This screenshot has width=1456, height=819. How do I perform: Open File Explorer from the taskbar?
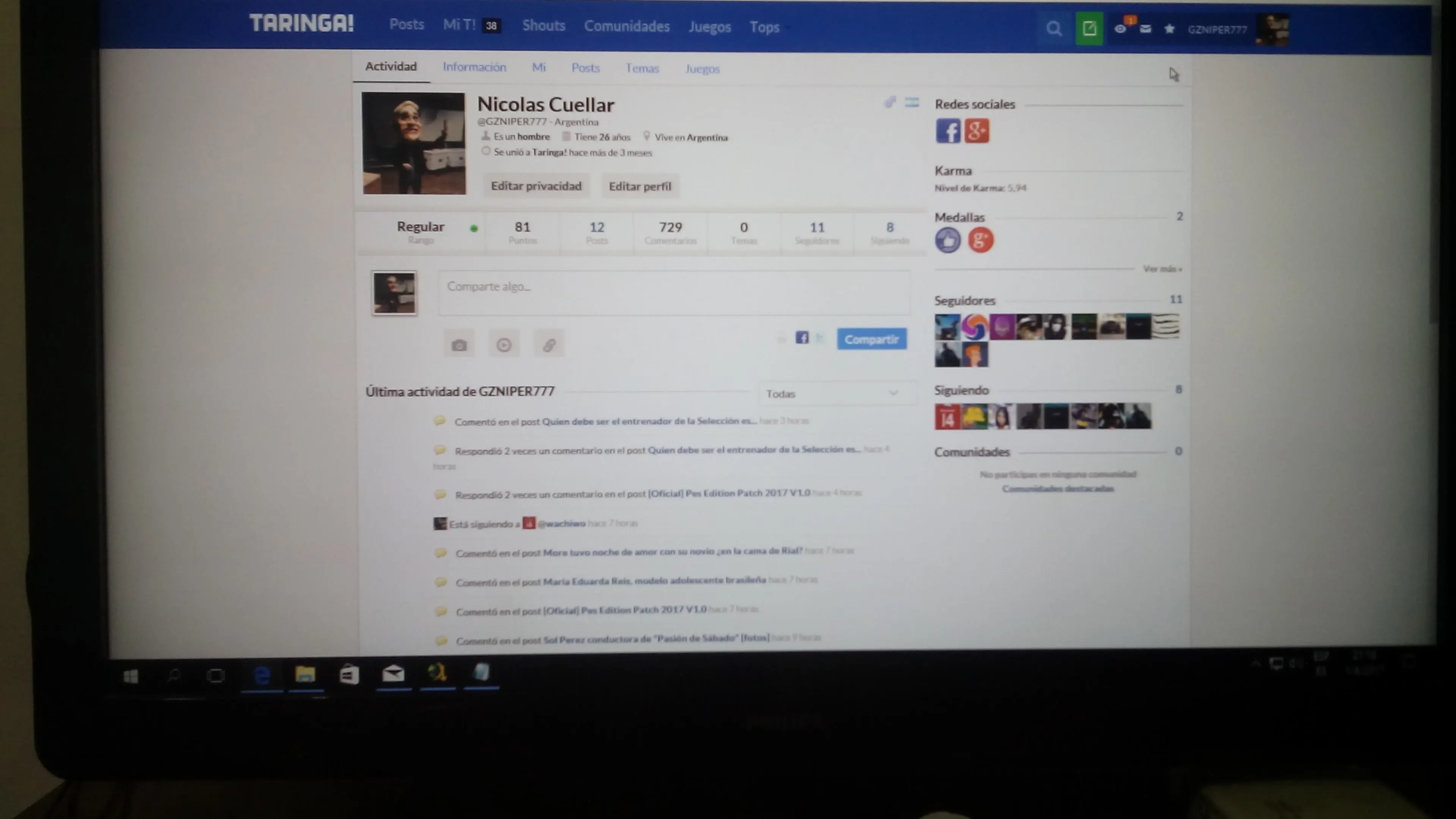point(305,674)
